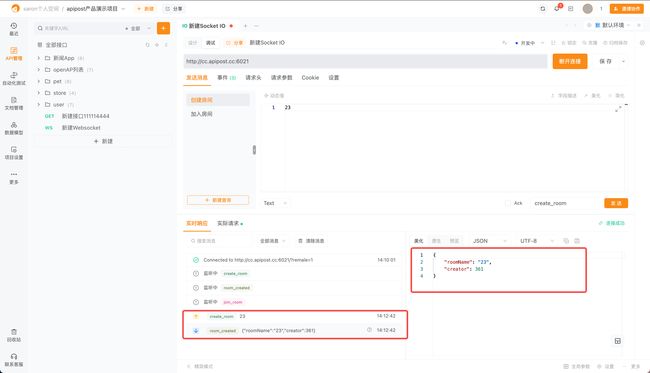The height and width of the screenshot is (373, 650).
Task: Select the 加入房间 message item
Action: tap(218, 114)
